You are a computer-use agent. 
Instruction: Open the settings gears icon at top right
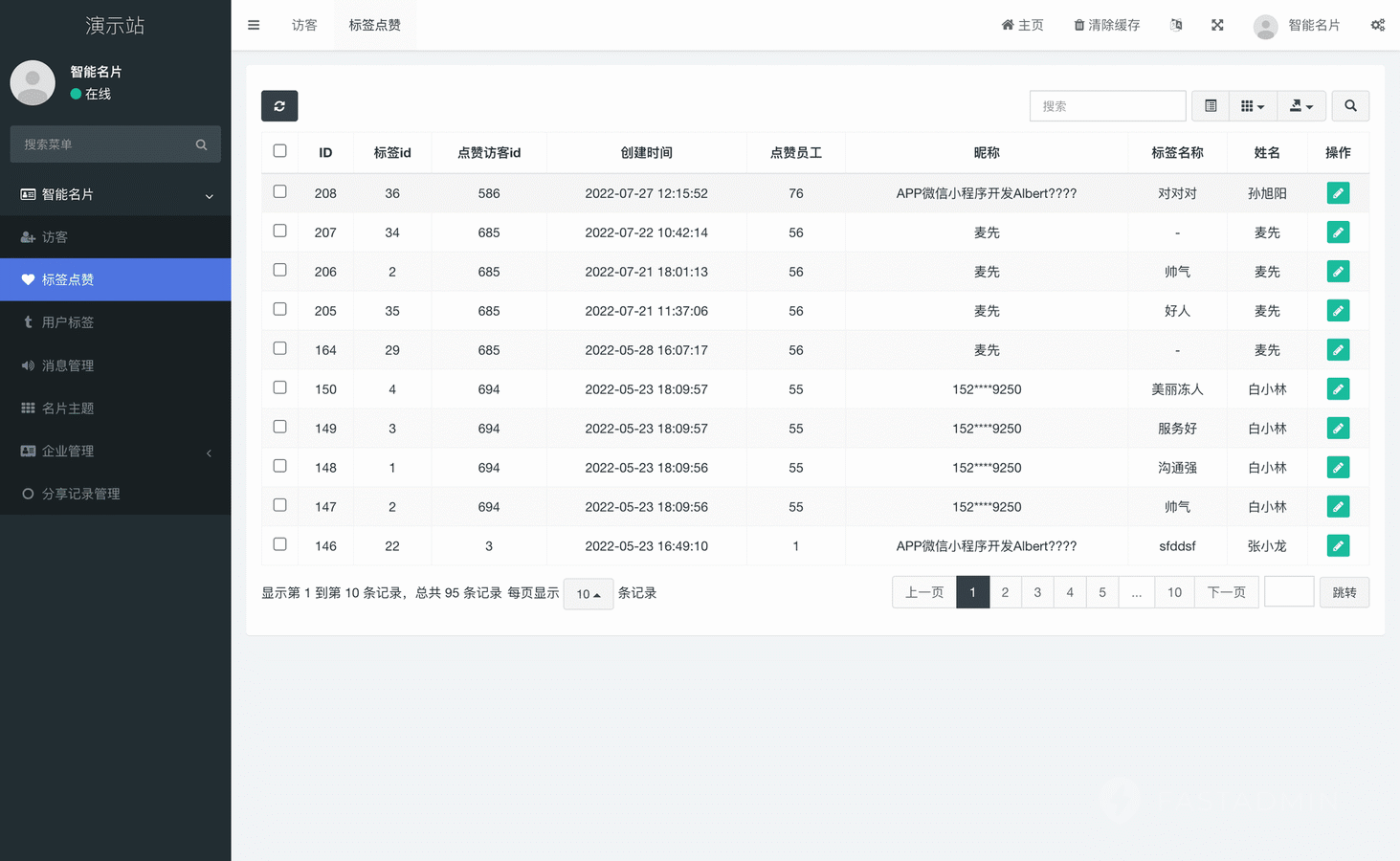tap(1377, 25)
